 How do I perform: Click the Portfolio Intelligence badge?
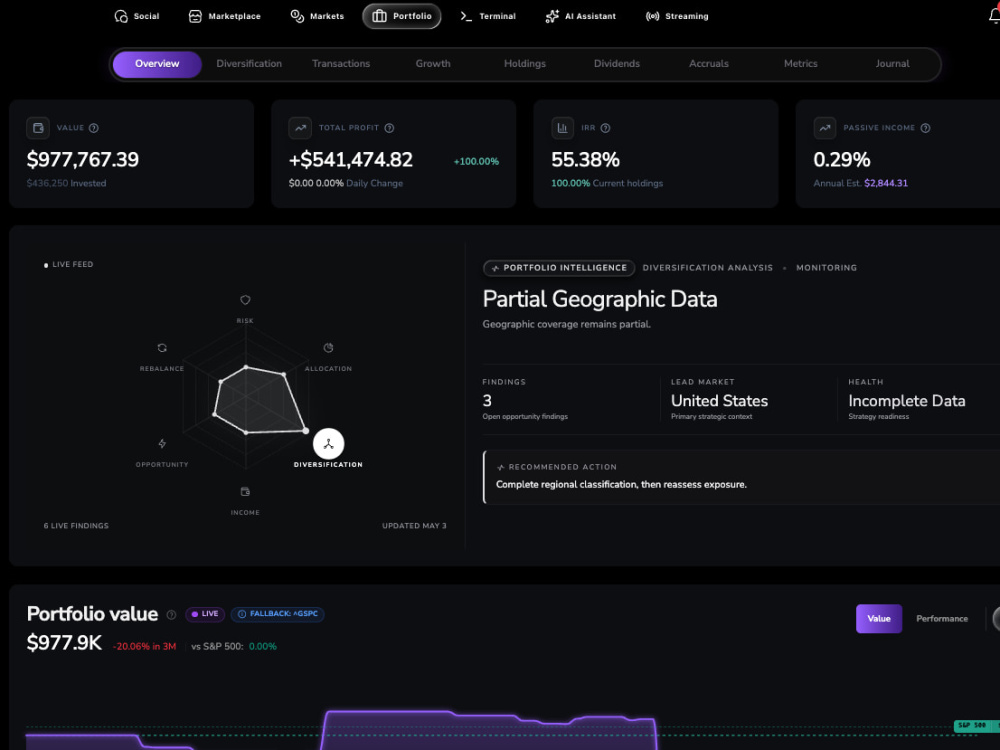point(559,268)
